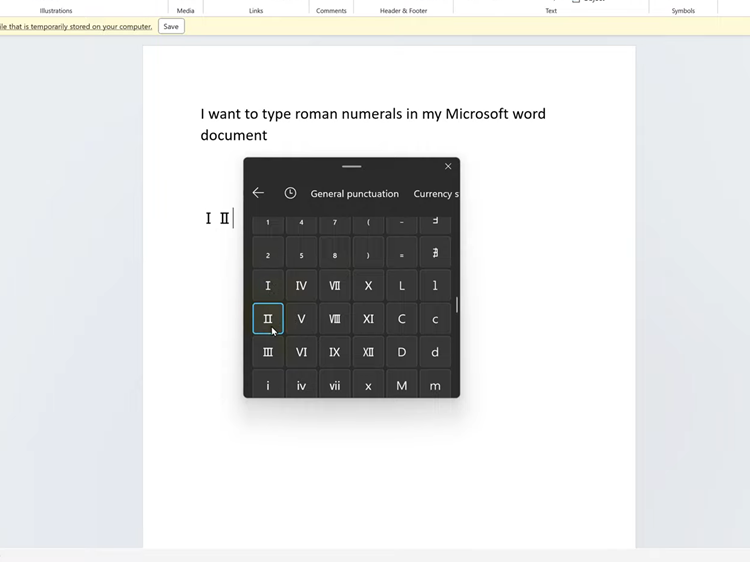The height and width of the screenshot is (562, 750).
Task: Switch to General punctuation symbols tab
Action: (354, 194)
